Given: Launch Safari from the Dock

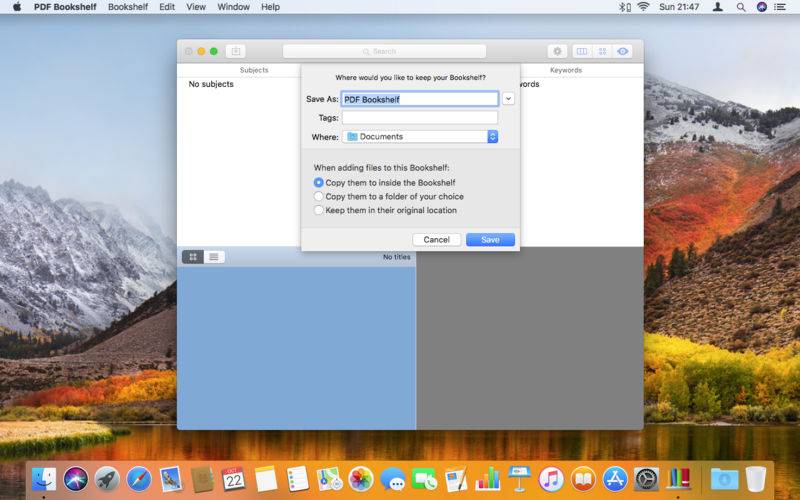Looking at the screenshot, I should click(x=139, y=479).
